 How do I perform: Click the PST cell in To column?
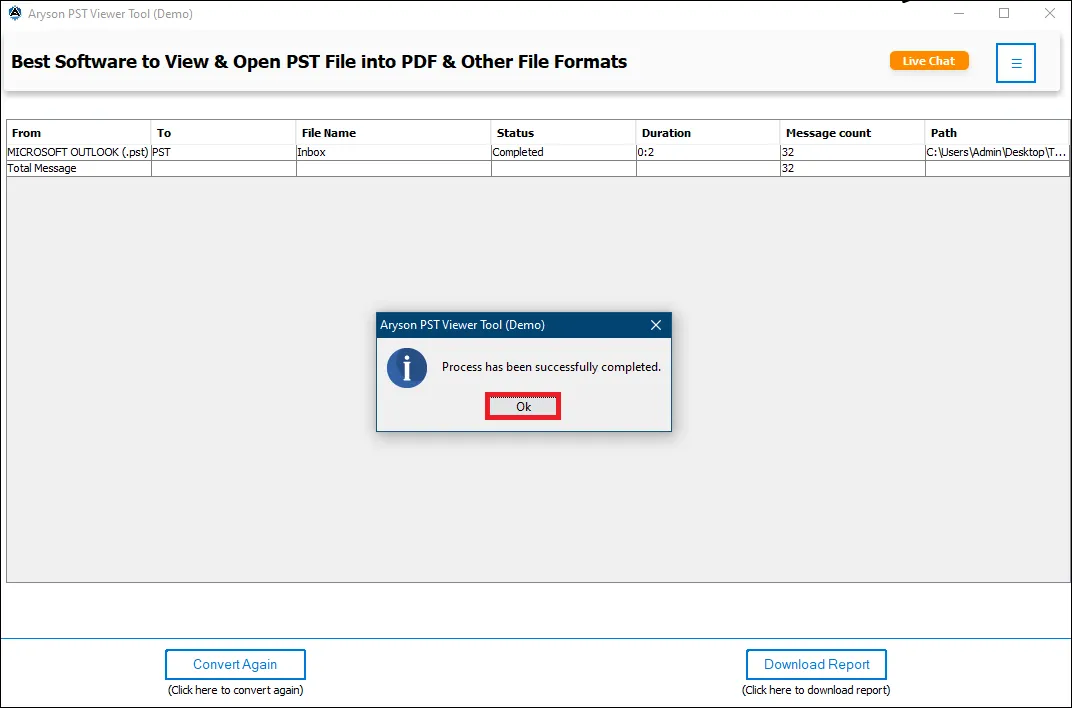coord(224,152)
